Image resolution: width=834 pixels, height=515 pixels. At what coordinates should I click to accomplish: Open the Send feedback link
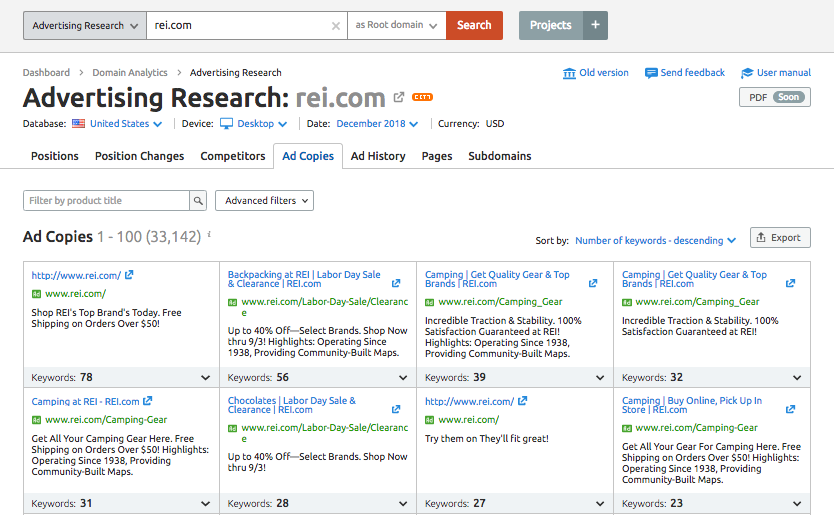click(685, 73)
